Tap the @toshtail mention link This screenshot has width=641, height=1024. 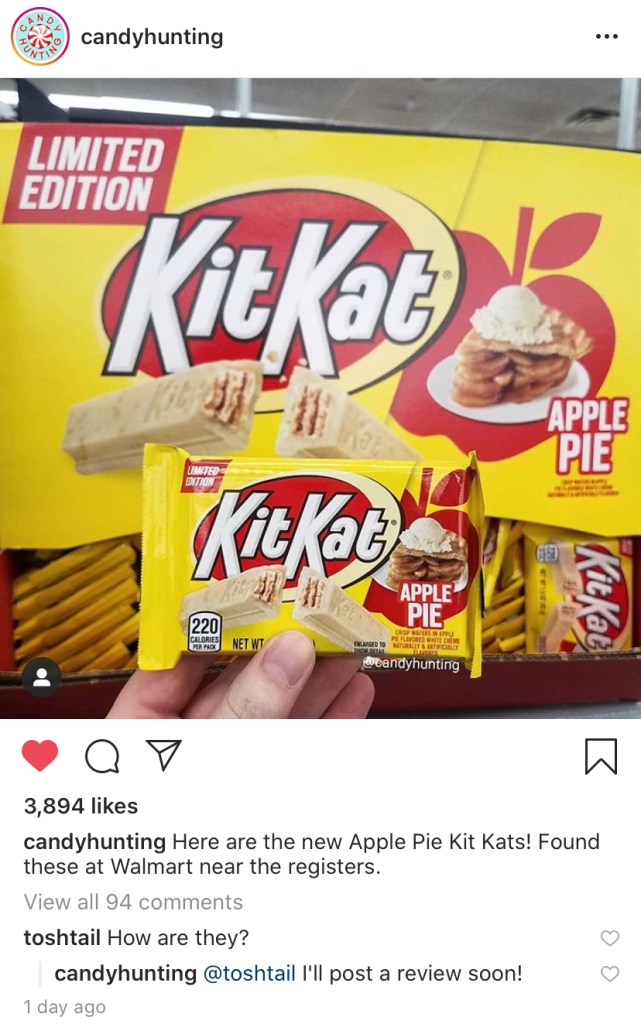click(x=249, y=974)
